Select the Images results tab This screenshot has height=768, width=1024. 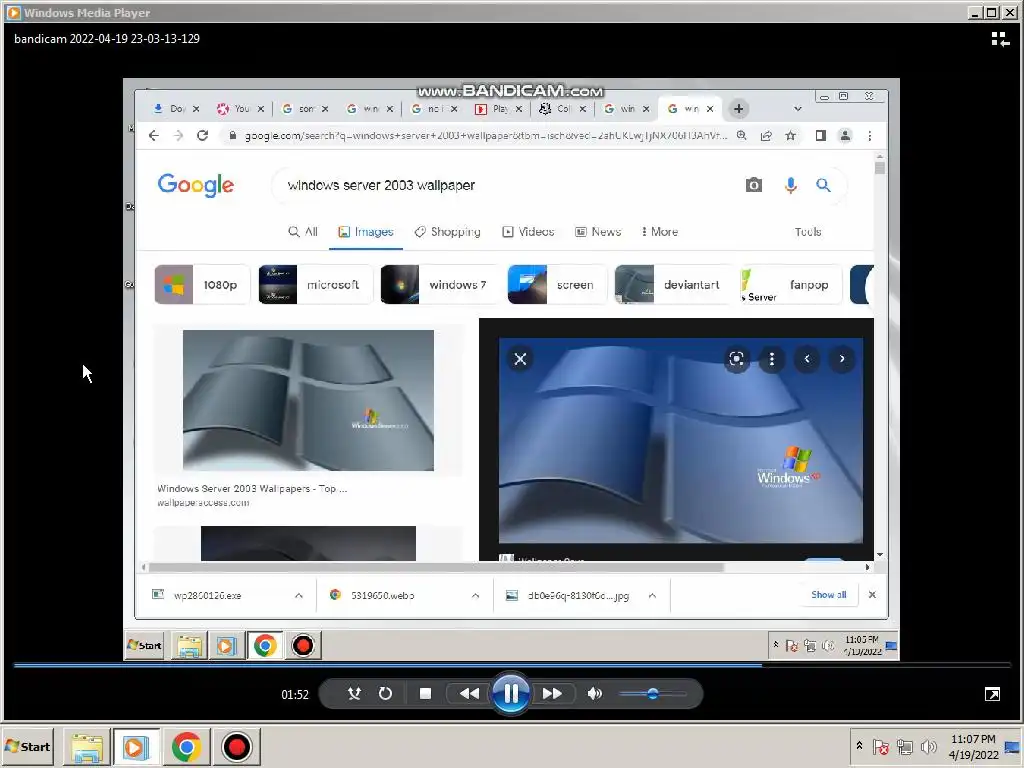click(366, 232)
